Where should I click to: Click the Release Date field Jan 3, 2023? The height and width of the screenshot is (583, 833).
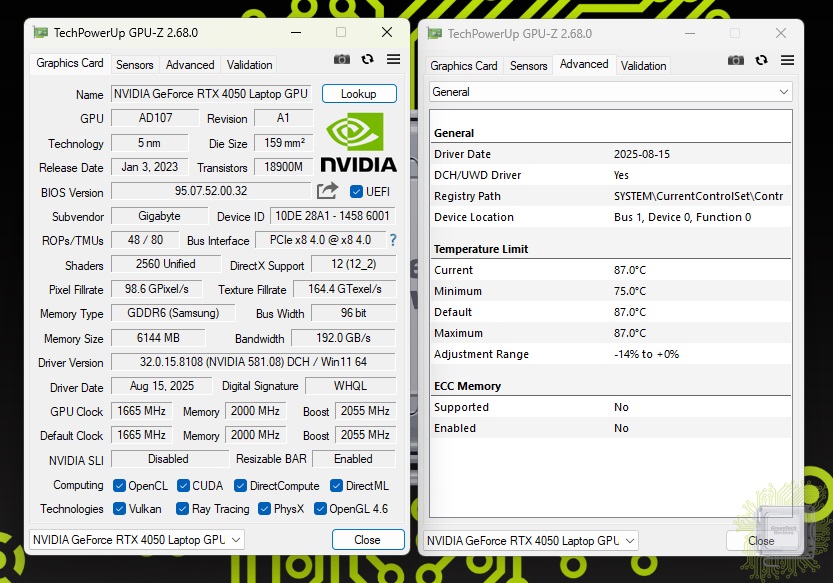coord(150,167)
